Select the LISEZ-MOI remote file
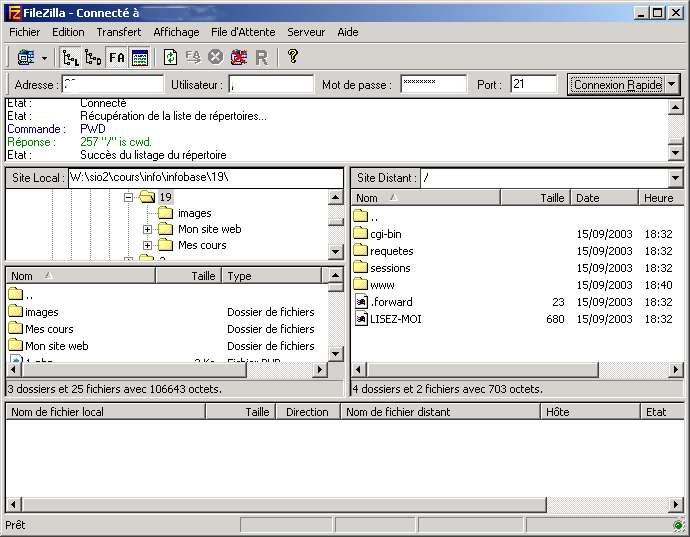690x537 pixels. [395, 319]
